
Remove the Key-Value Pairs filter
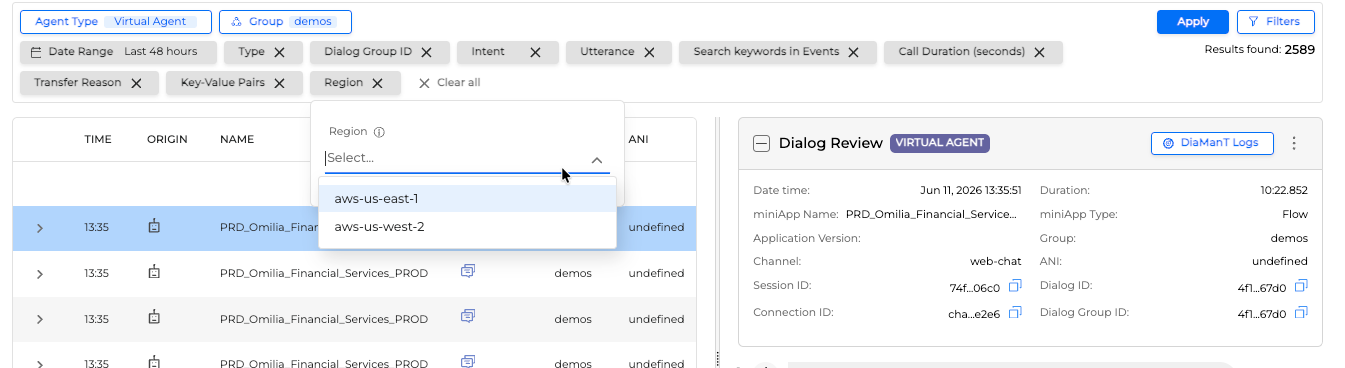point(280,83)
